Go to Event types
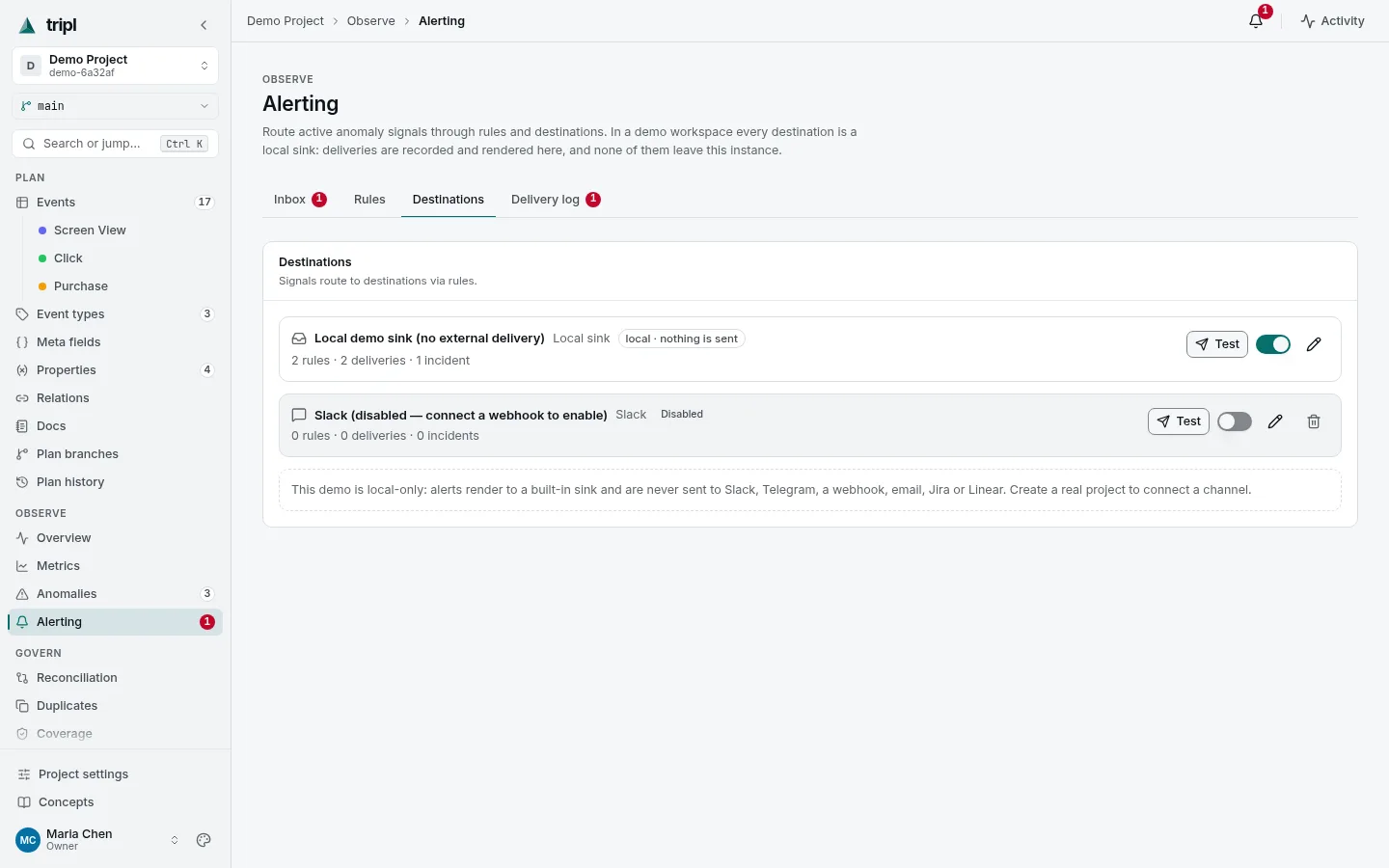 115,314
